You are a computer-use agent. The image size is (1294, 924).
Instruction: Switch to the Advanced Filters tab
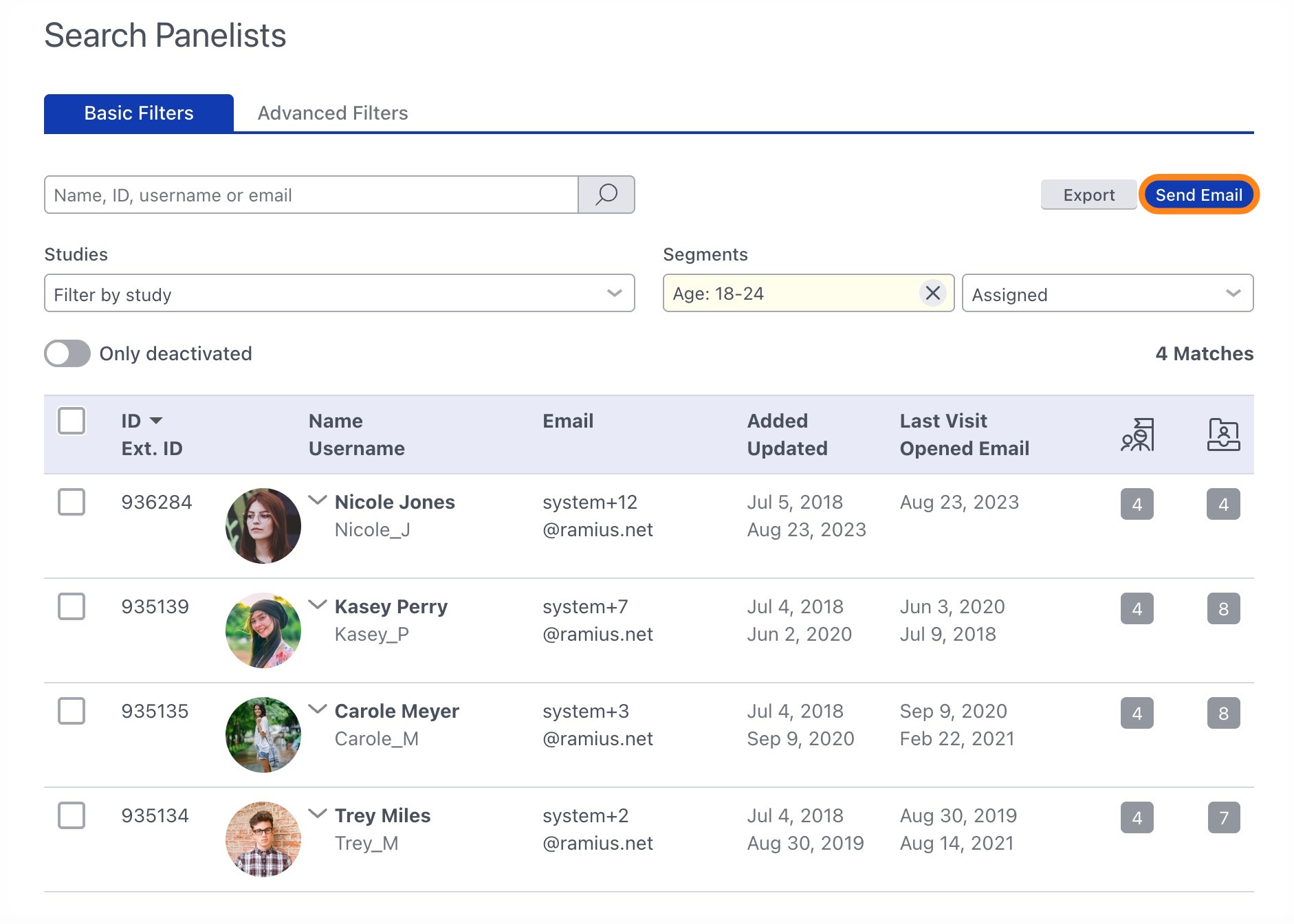click(x=333, y=113)
